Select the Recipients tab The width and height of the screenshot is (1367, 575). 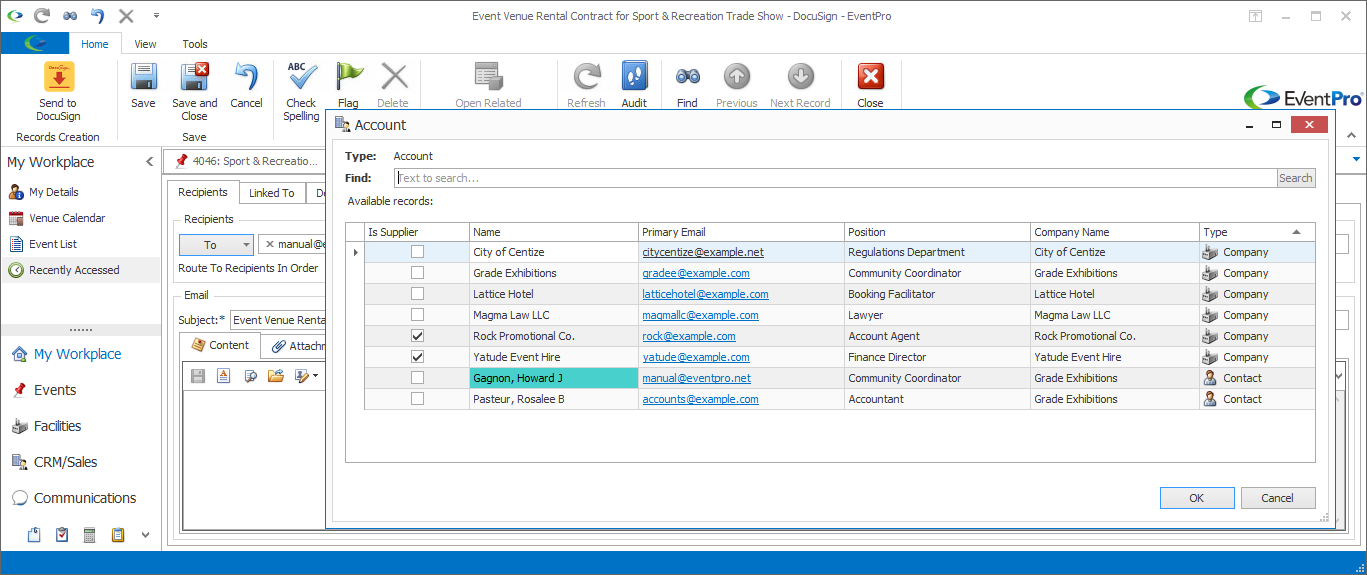[203, 192]
